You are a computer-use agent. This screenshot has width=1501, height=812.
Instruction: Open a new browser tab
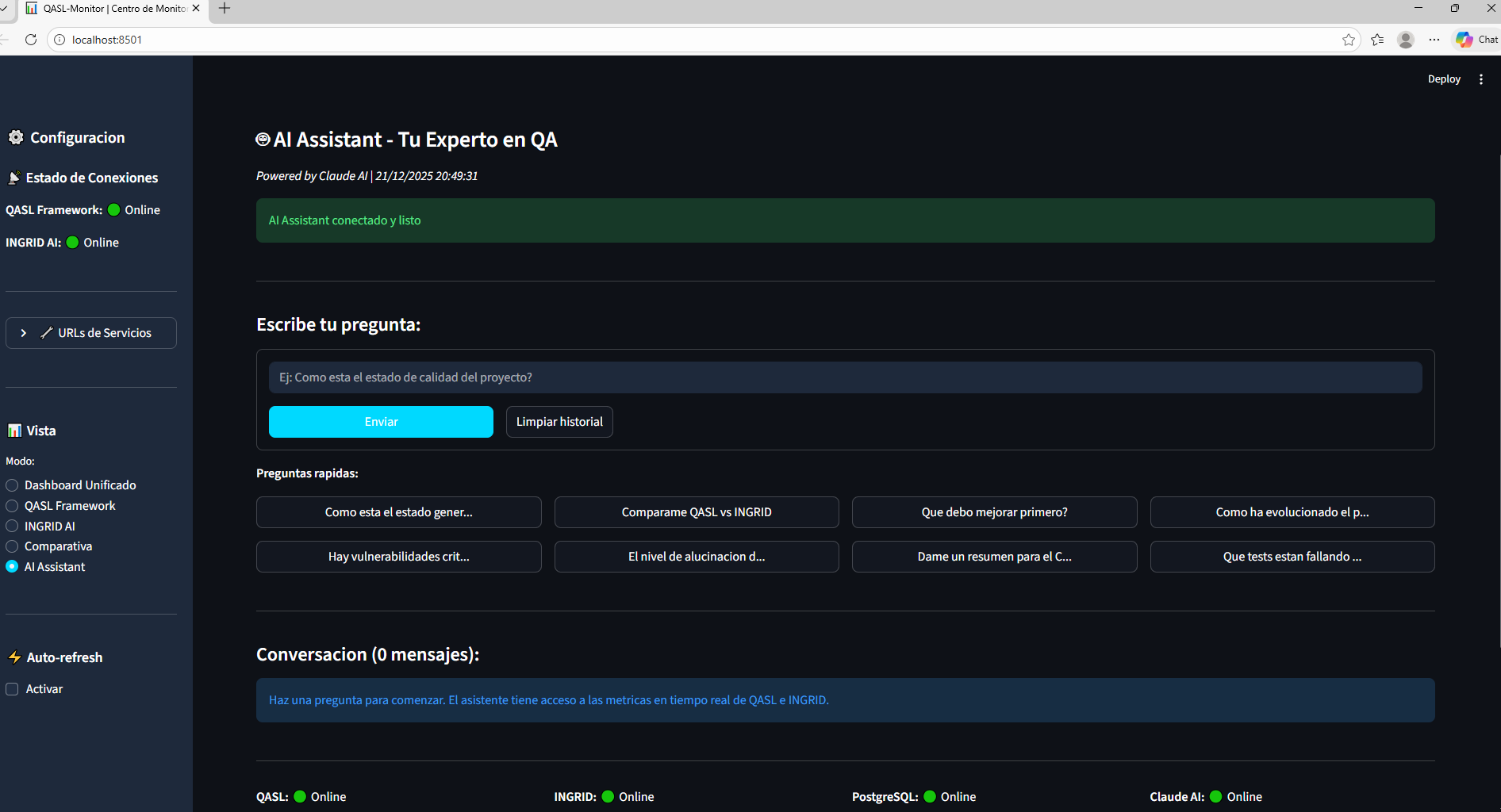pos(224,9)
